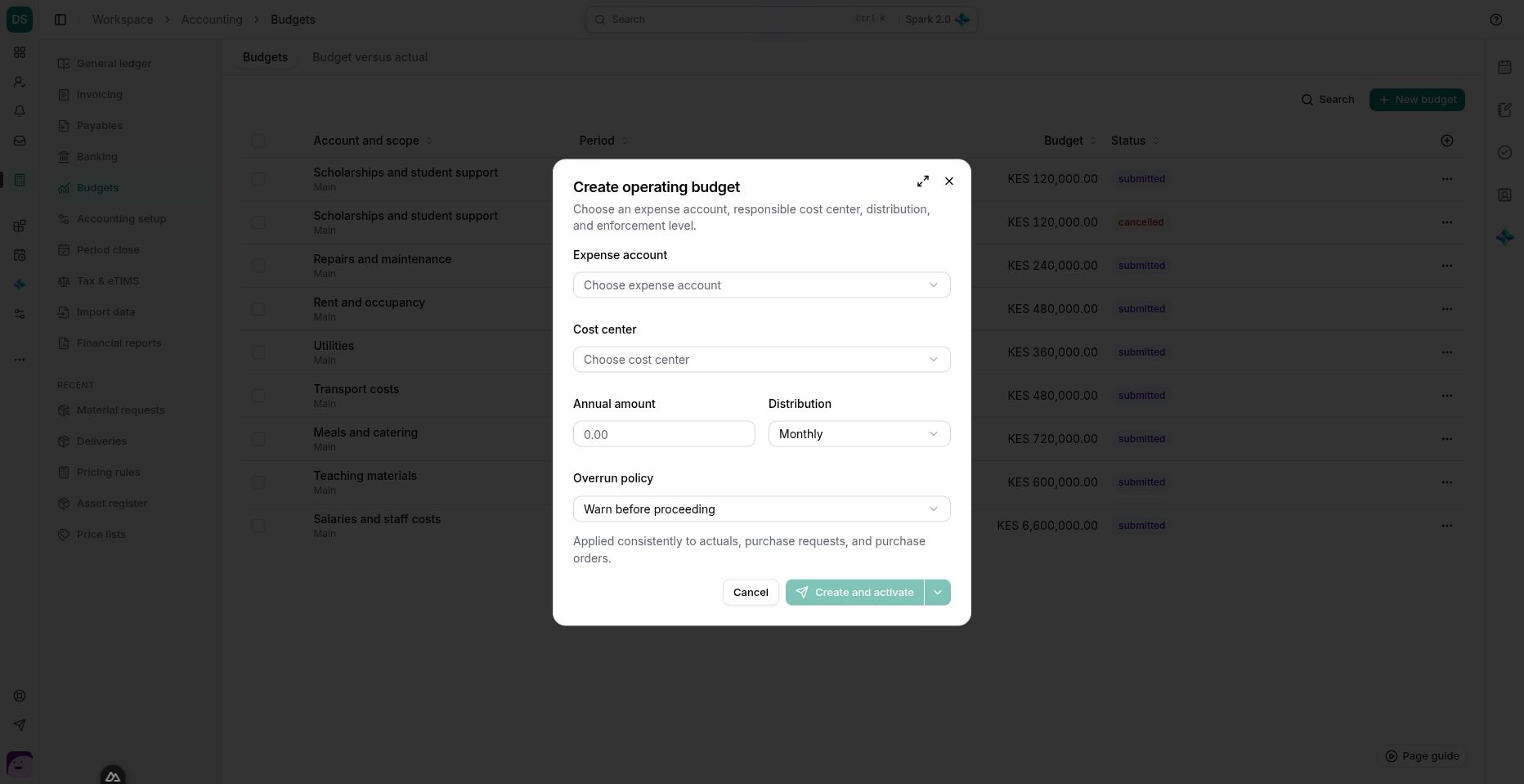Open the Choose cost center dropdown
This screenshot has width=1524, height=784.
click(761, 360)
